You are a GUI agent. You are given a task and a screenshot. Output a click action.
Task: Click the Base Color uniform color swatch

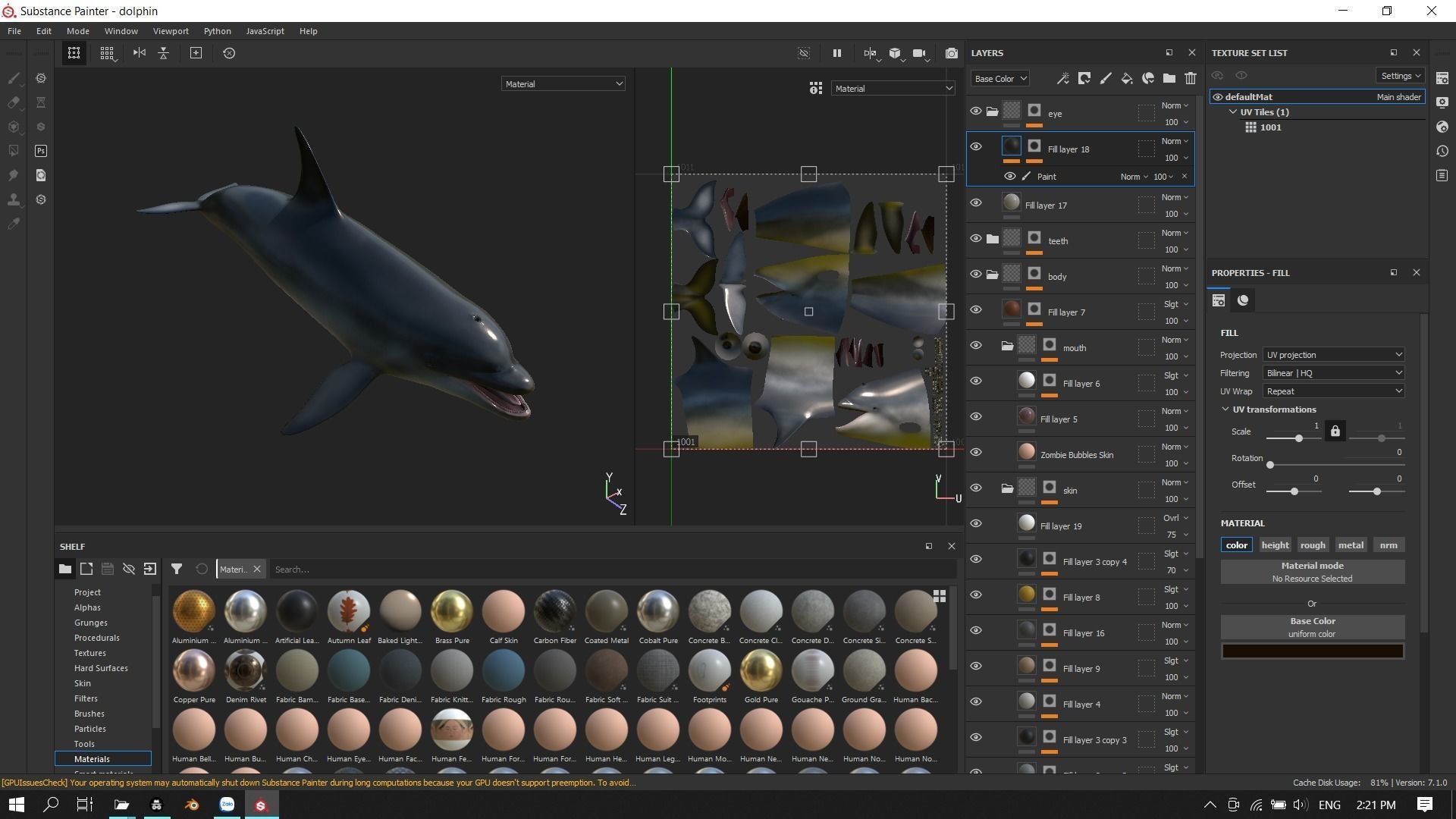pos(1312,651)
